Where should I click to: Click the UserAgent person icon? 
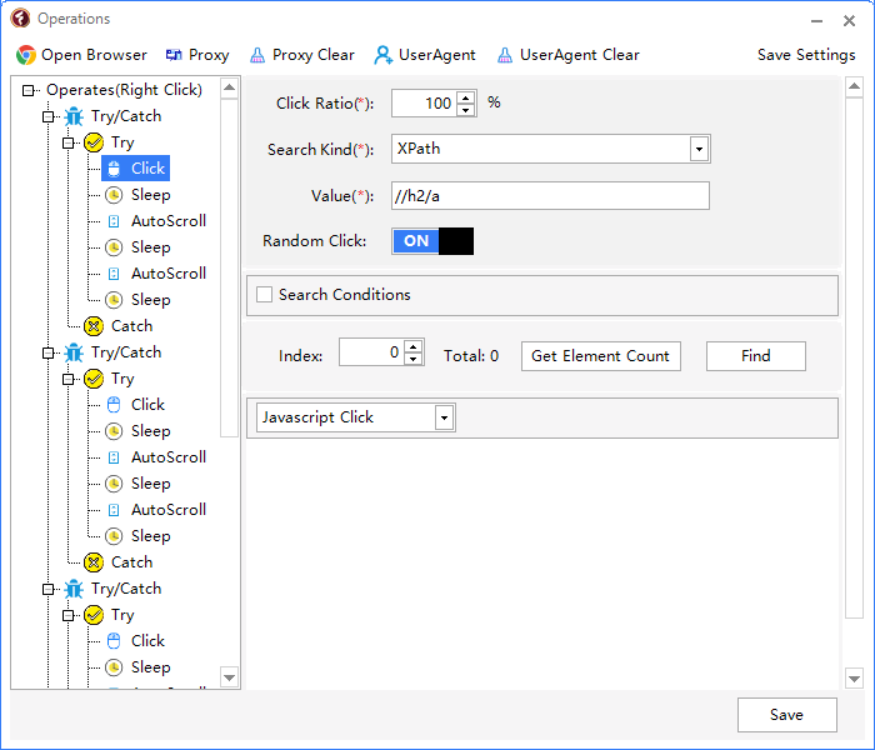(x=383, y=55)
